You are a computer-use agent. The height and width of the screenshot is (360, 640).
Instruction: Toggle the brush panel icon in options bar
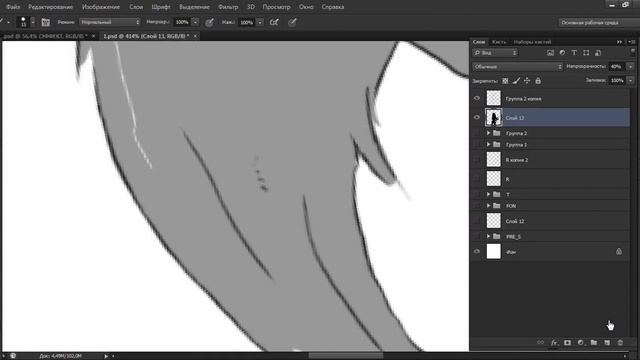[x=45, y=22]
